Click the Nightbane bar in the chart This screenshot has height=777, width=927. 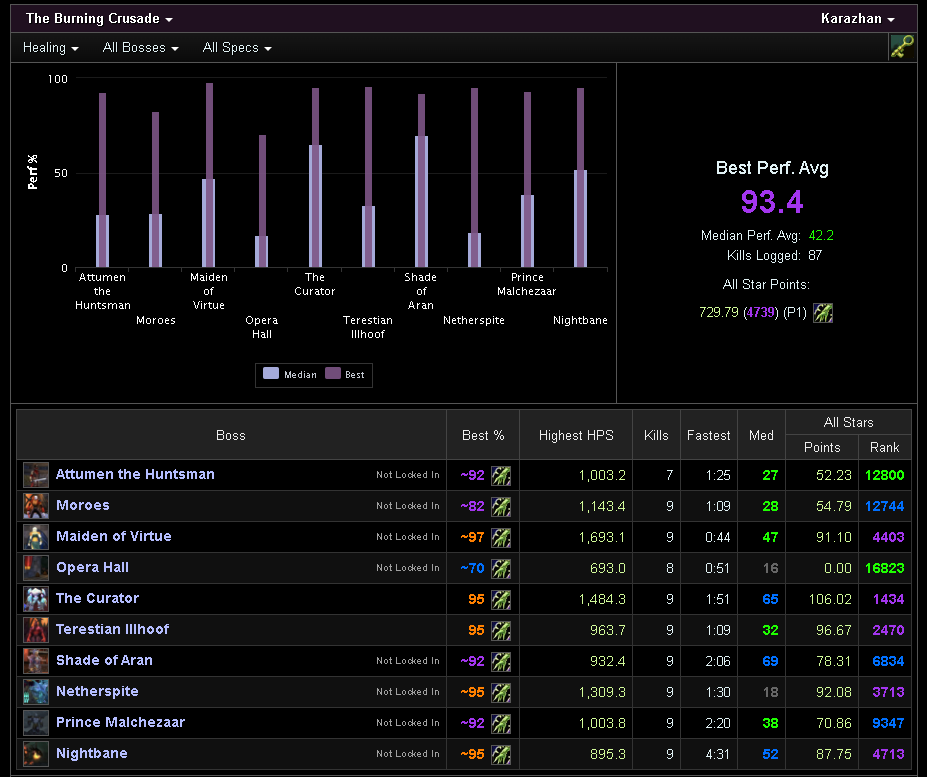(581, 177)
